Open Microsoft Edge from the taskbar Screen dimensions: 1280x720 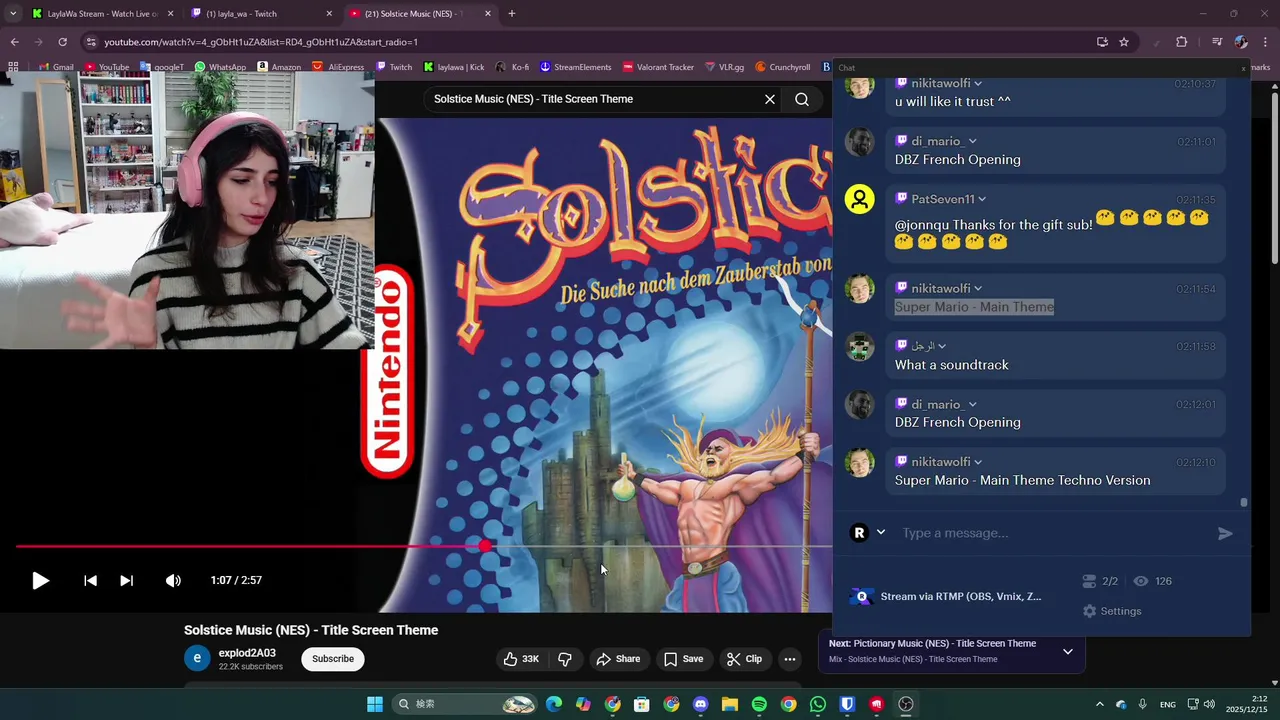554,704
